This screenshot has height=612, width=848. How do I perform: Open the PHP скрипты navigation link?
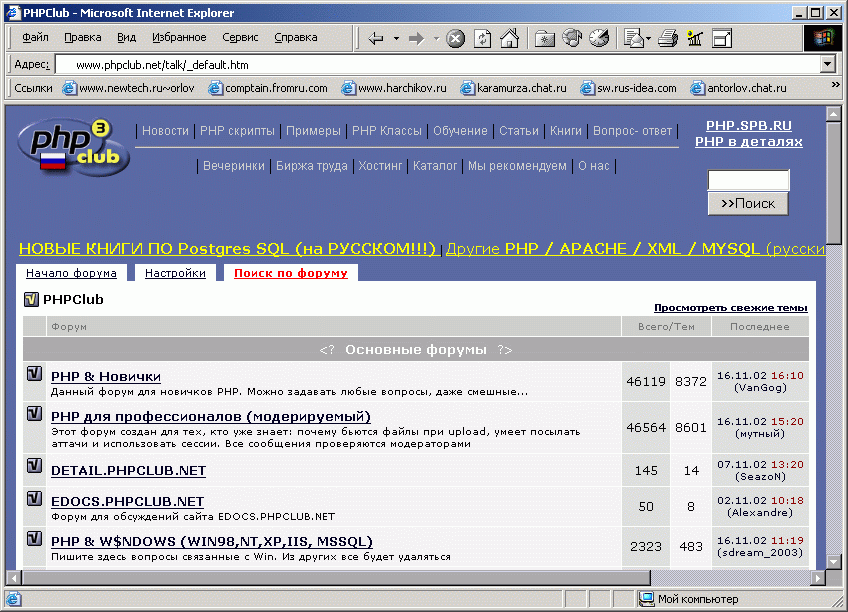pos(237,131)
